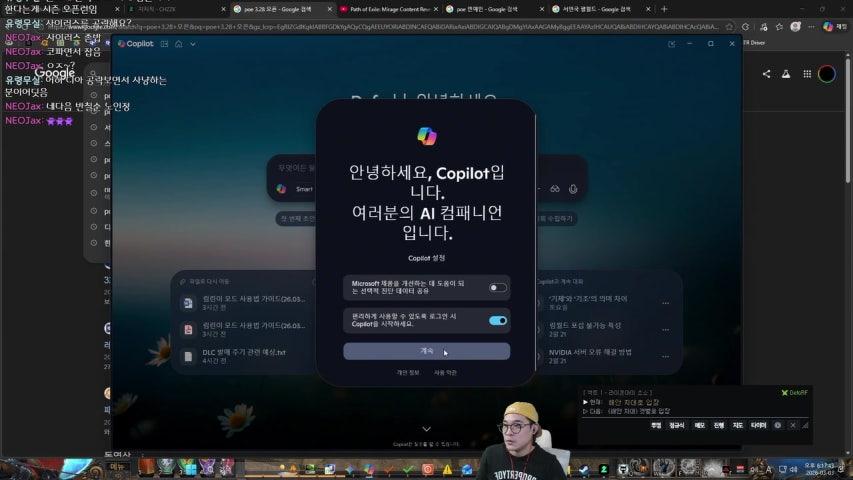The width and height of the screenshot is (853, 480).
Task: Open the red circle app icon in the taskbar
Action: pyautogui.click(x=428, y=469)
